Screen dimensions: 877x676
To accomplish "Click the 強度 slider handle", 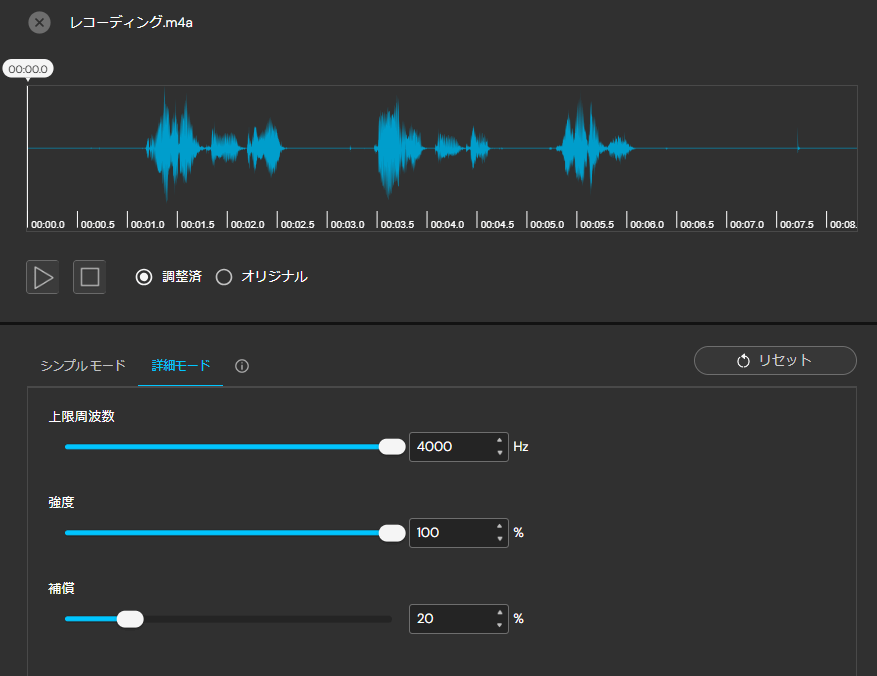I will pos(392,533).
